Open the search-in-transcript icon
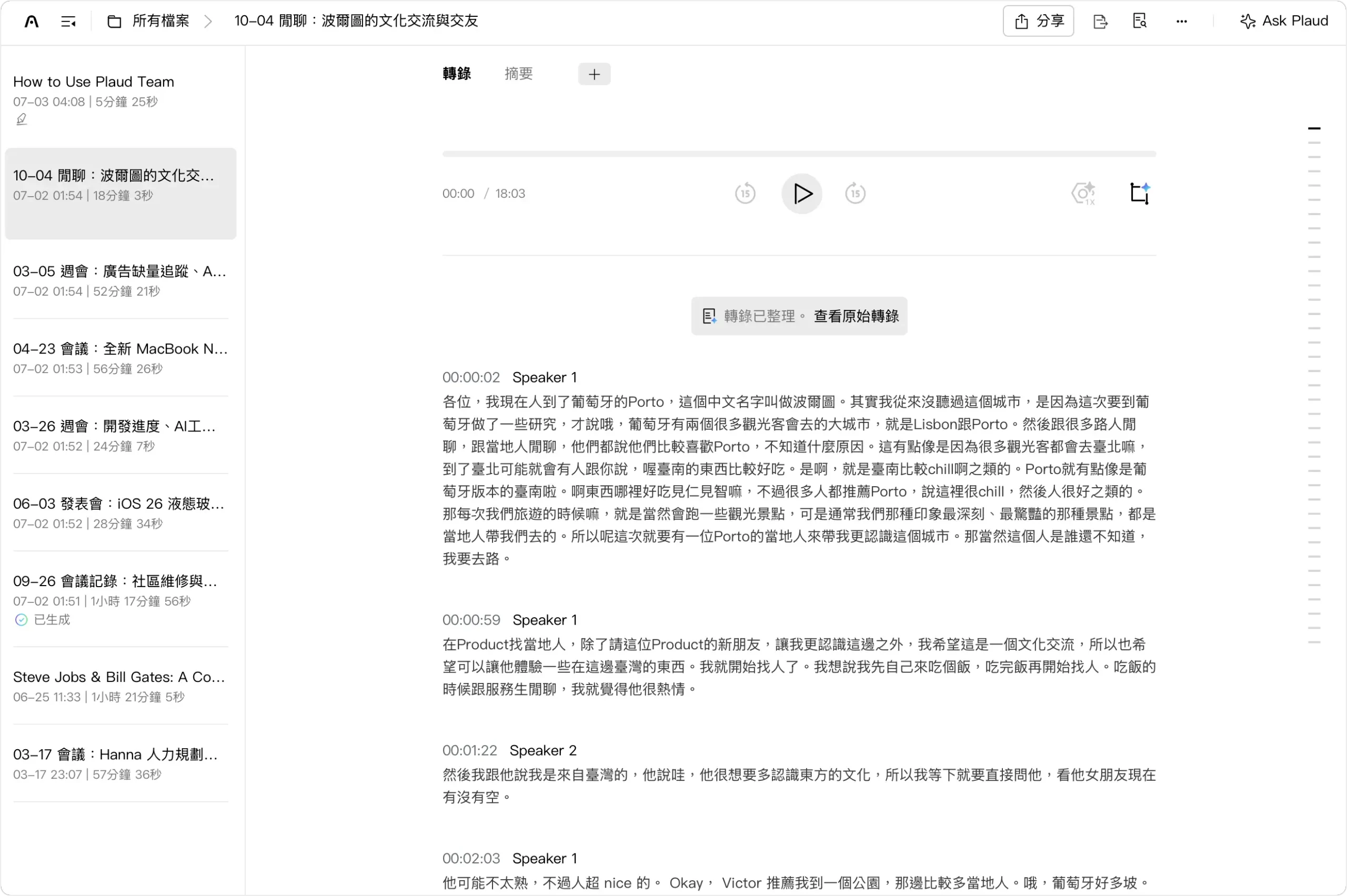 (1140, 21)
